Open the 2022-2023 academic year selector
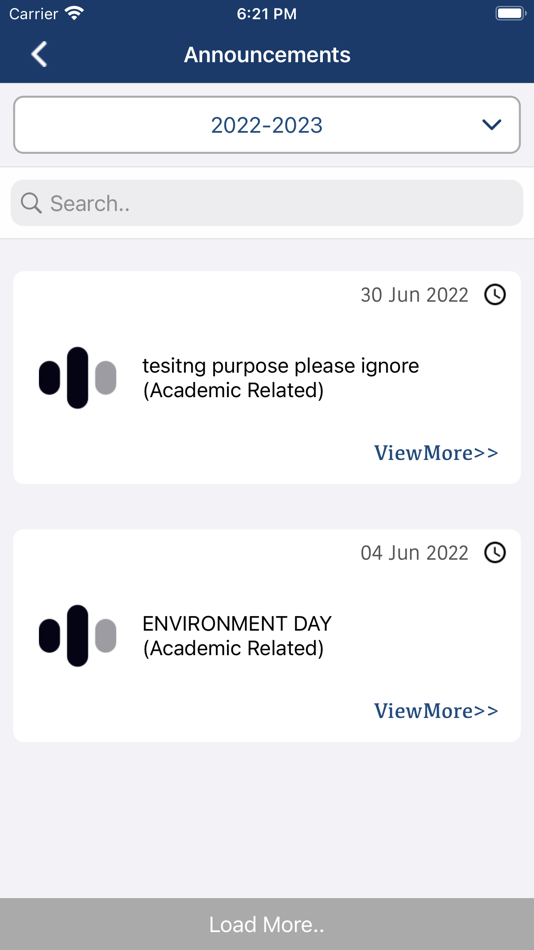534x950 pixels. 267,125
